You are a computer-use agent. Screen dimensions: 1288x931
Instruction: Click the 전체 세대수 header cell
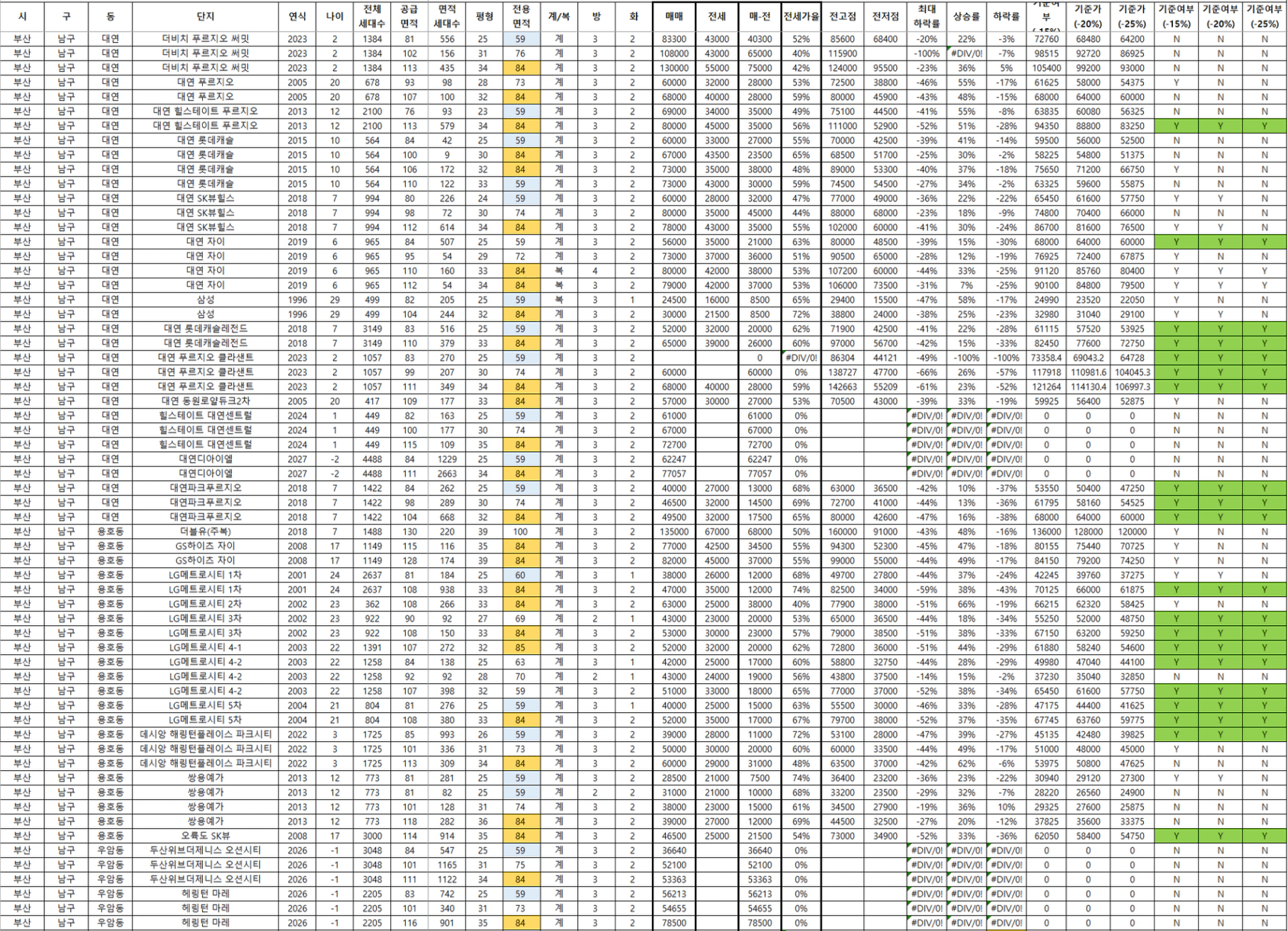click(x=372, y=16)
